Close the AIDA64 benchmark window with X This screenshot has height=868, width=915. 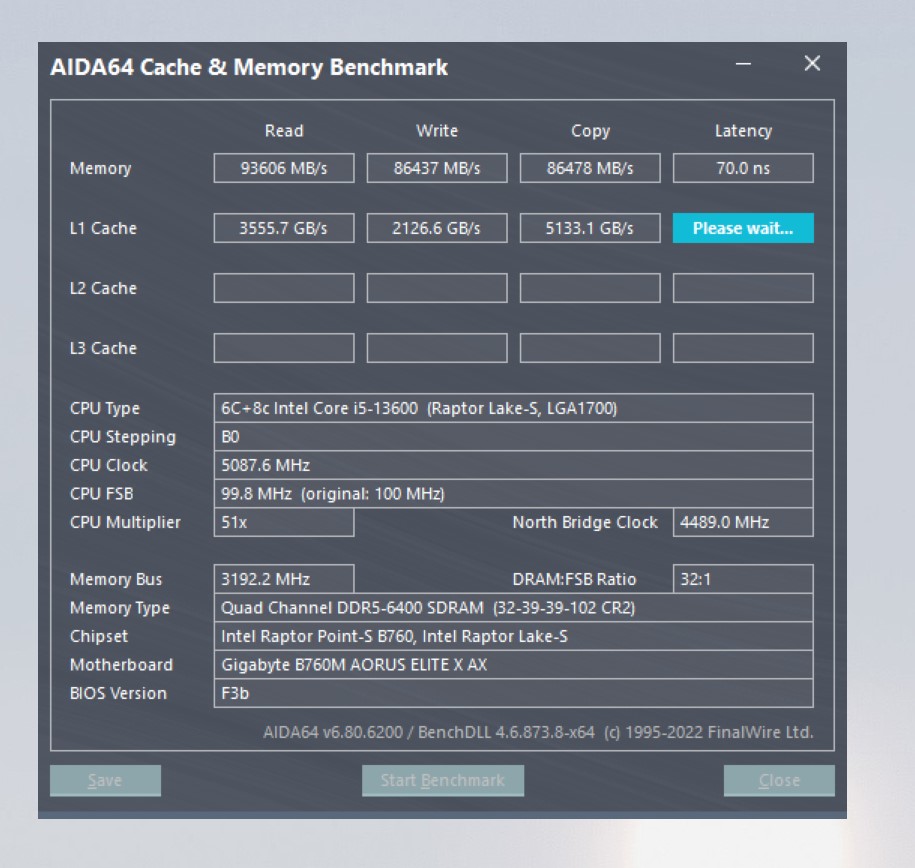pyautogui.click(x=812, y=63)
